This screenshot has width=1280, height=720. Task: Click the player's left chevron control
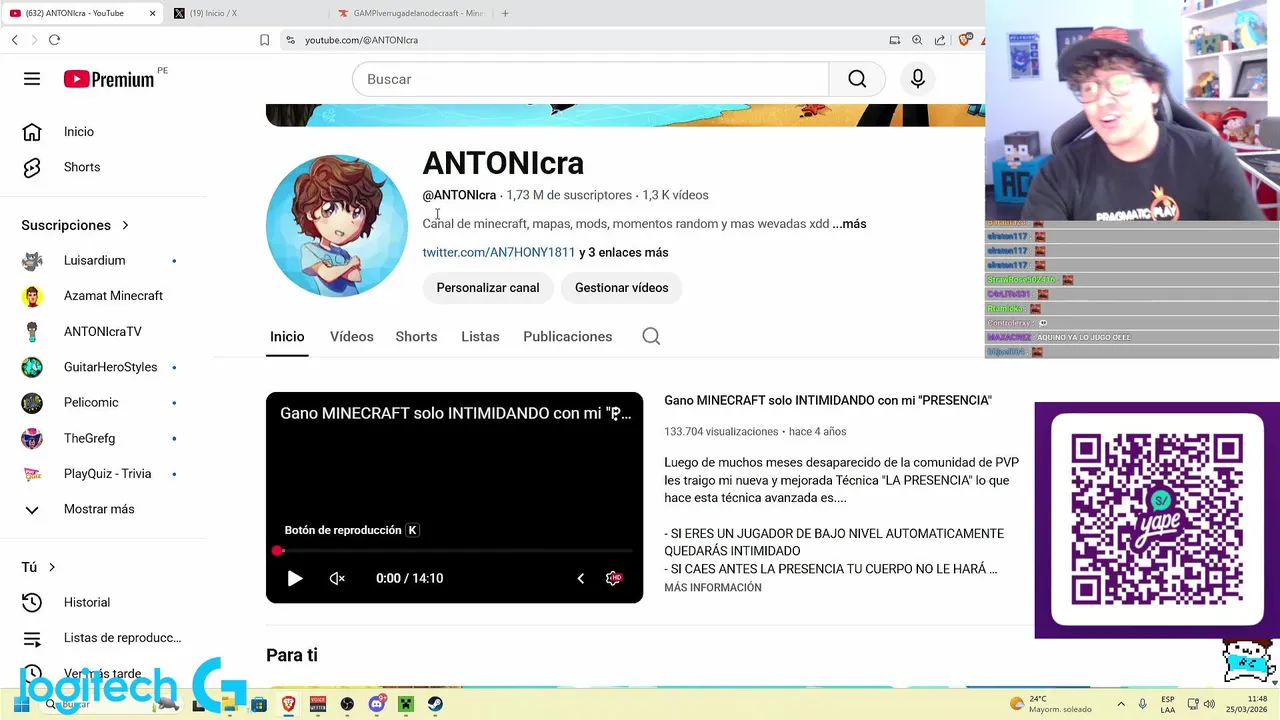coord(580,578)
